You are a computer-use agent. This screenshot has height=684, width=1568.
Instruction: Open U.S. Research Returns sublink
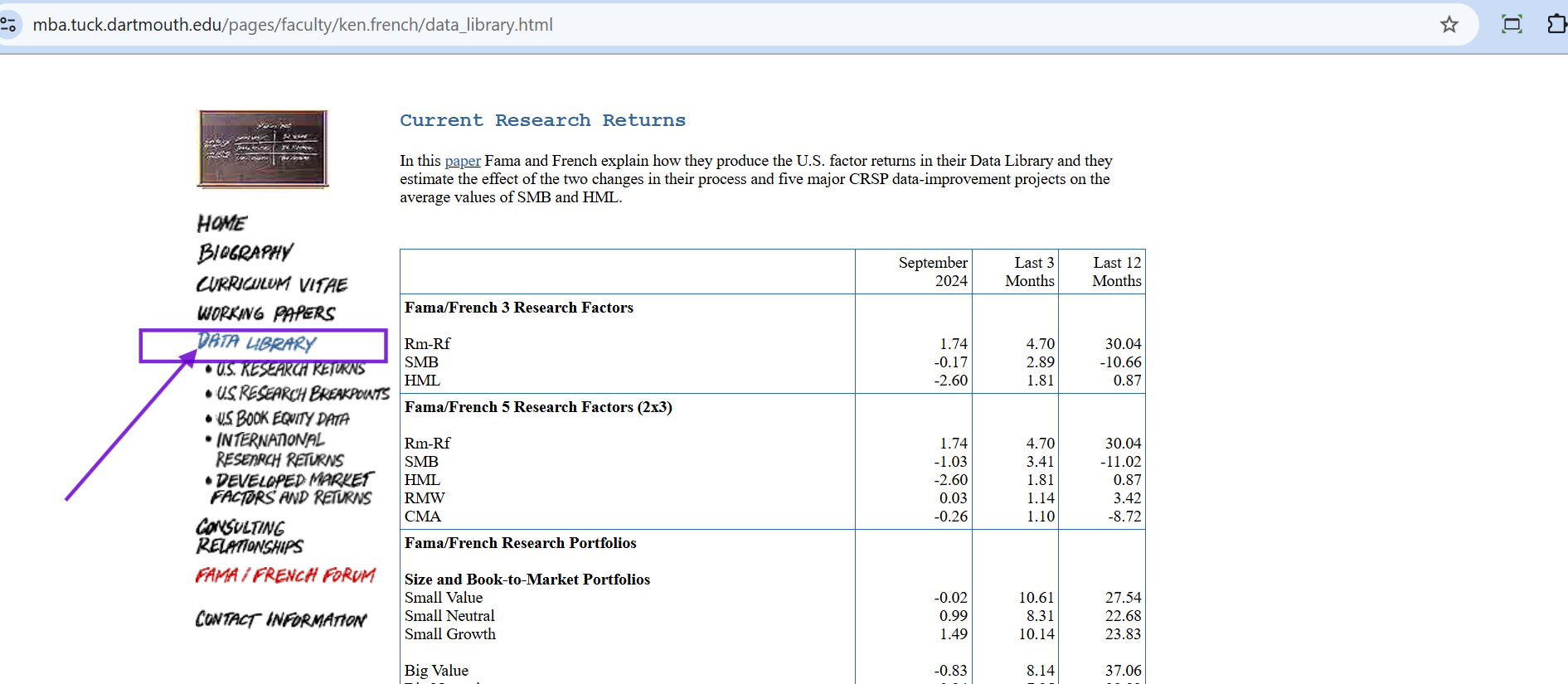(x=290, y=369)
